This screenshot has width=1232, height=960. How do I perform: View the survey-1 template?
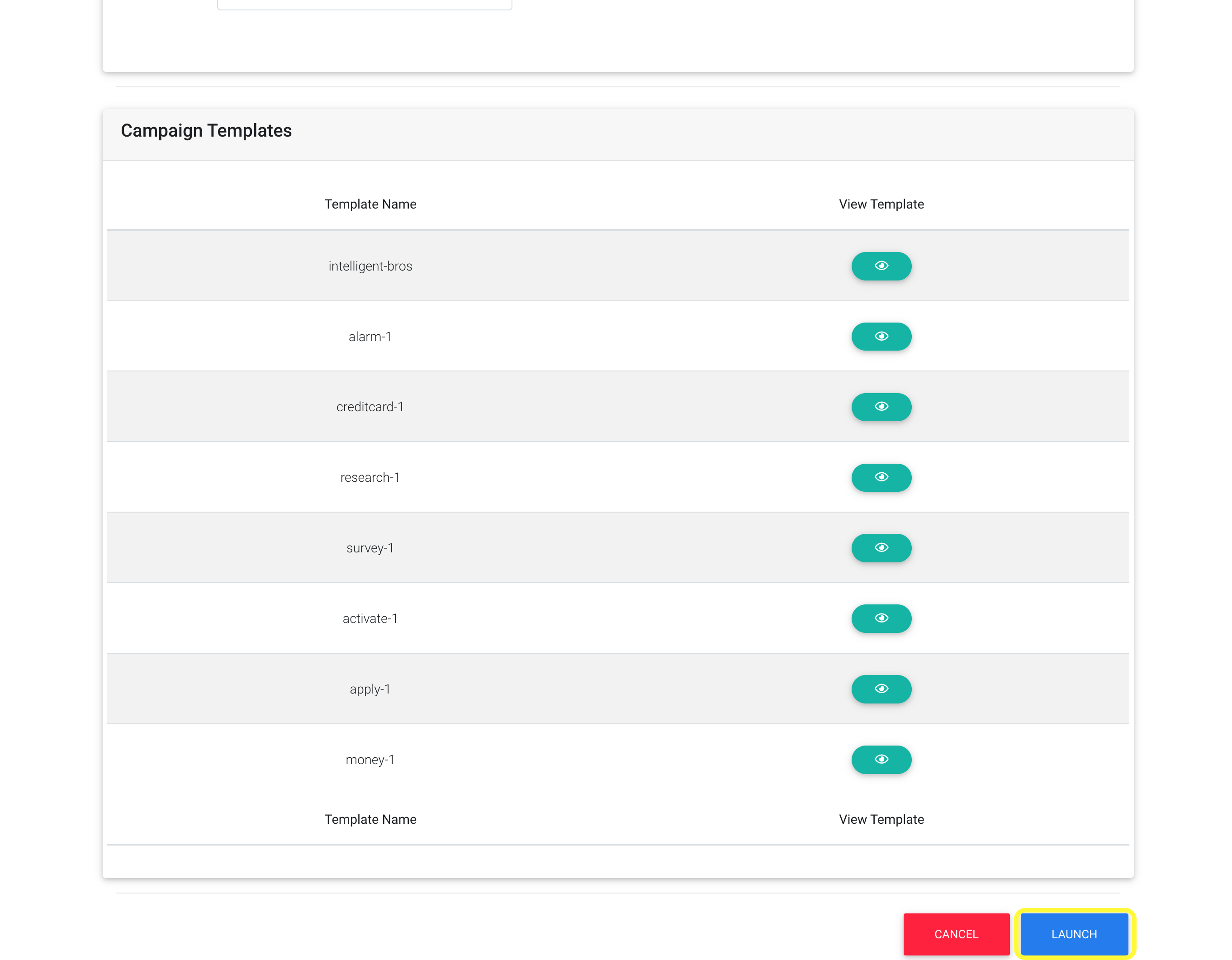click(x=881, y=548)
